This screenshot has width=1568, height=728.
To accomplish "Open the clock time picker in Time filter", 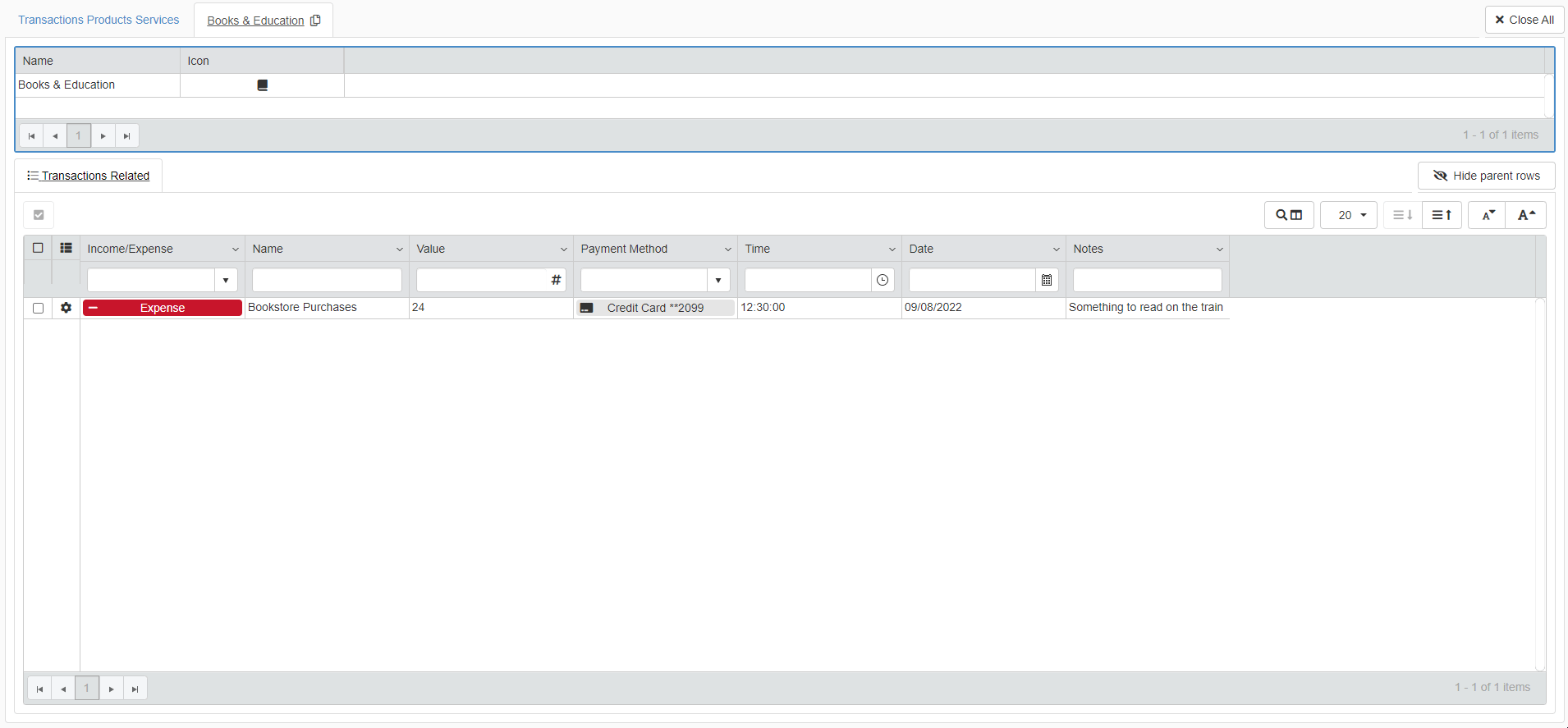I will [883, 280].
